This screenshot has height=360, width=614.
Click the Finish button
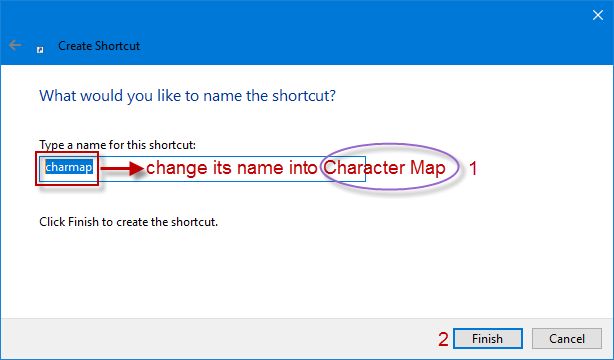(488, 338)
